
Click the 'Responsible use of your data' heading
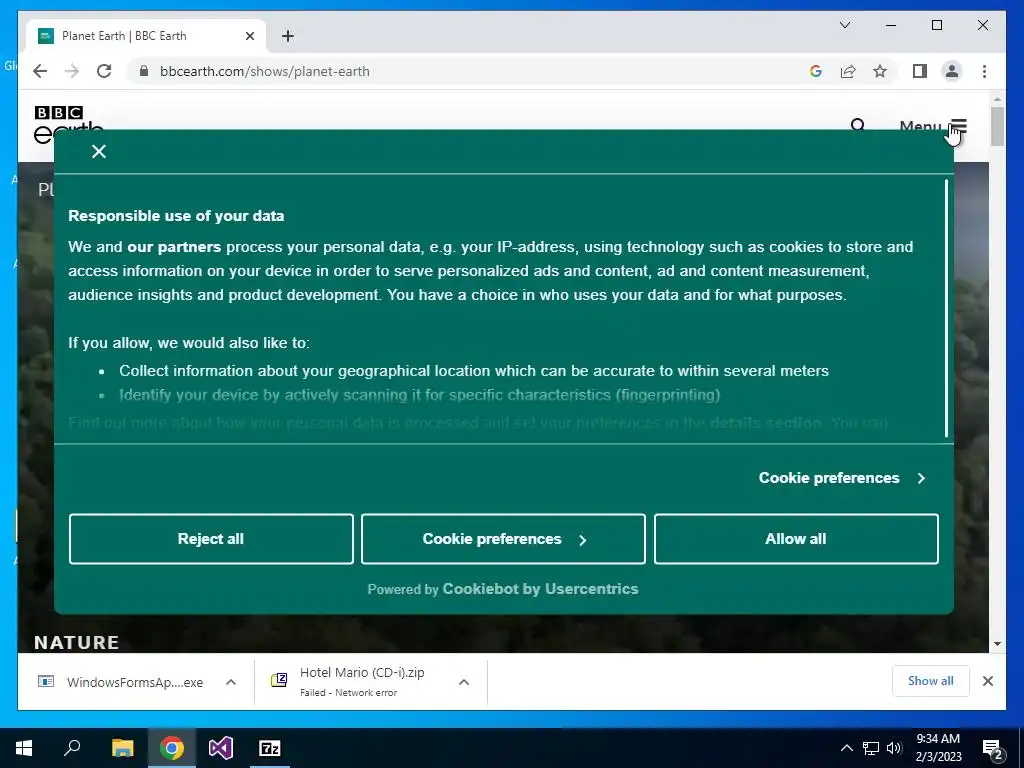(176, 216)
